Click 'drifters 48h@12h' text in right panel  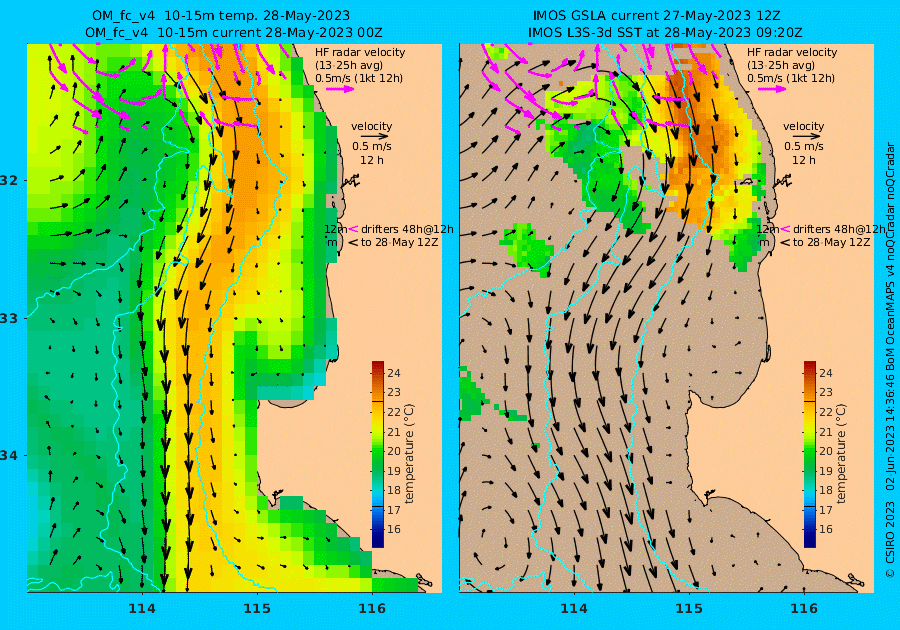[839, 229]
